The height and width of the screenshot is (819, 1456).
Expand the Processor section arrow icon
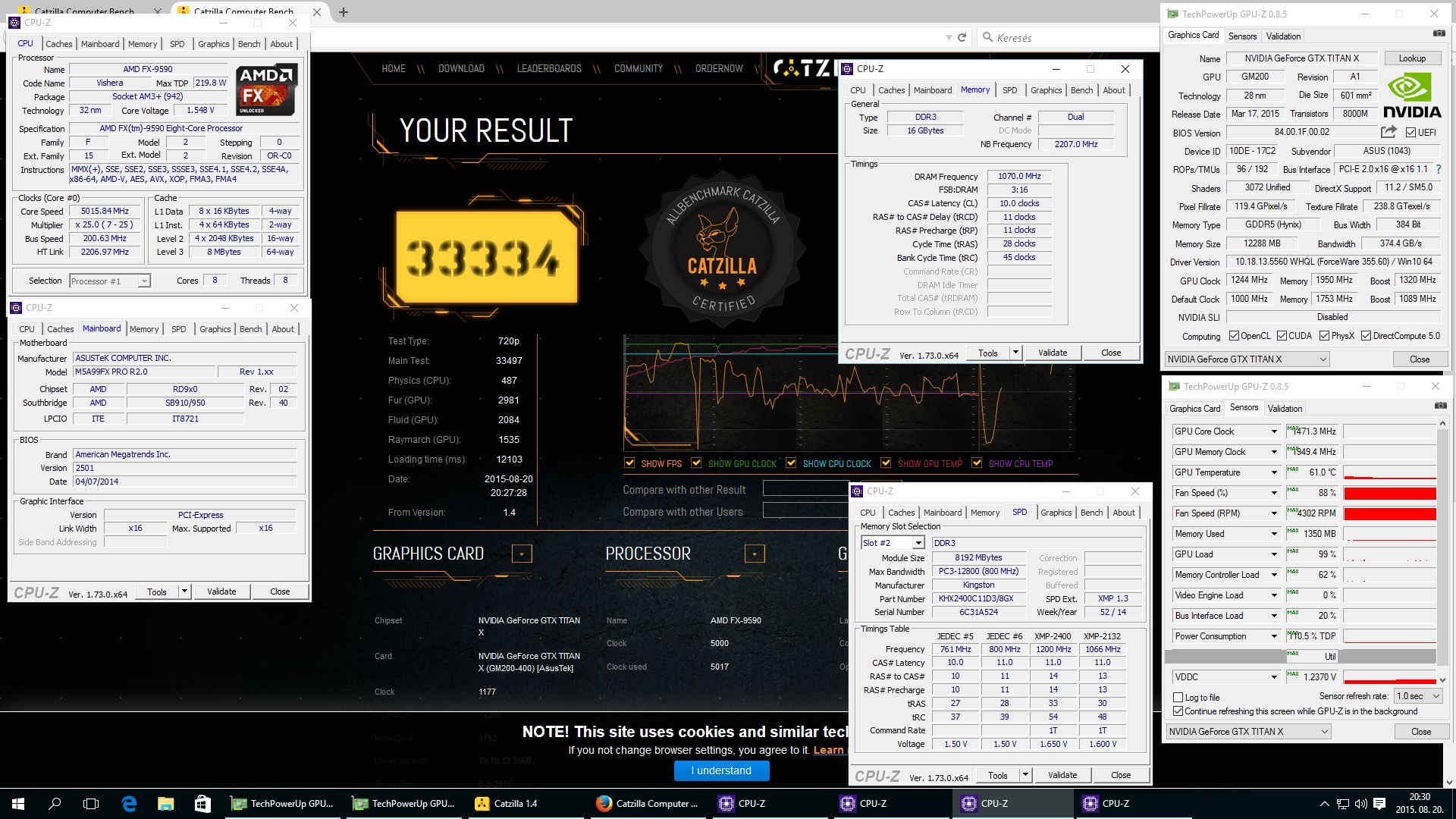click(755, 554)
